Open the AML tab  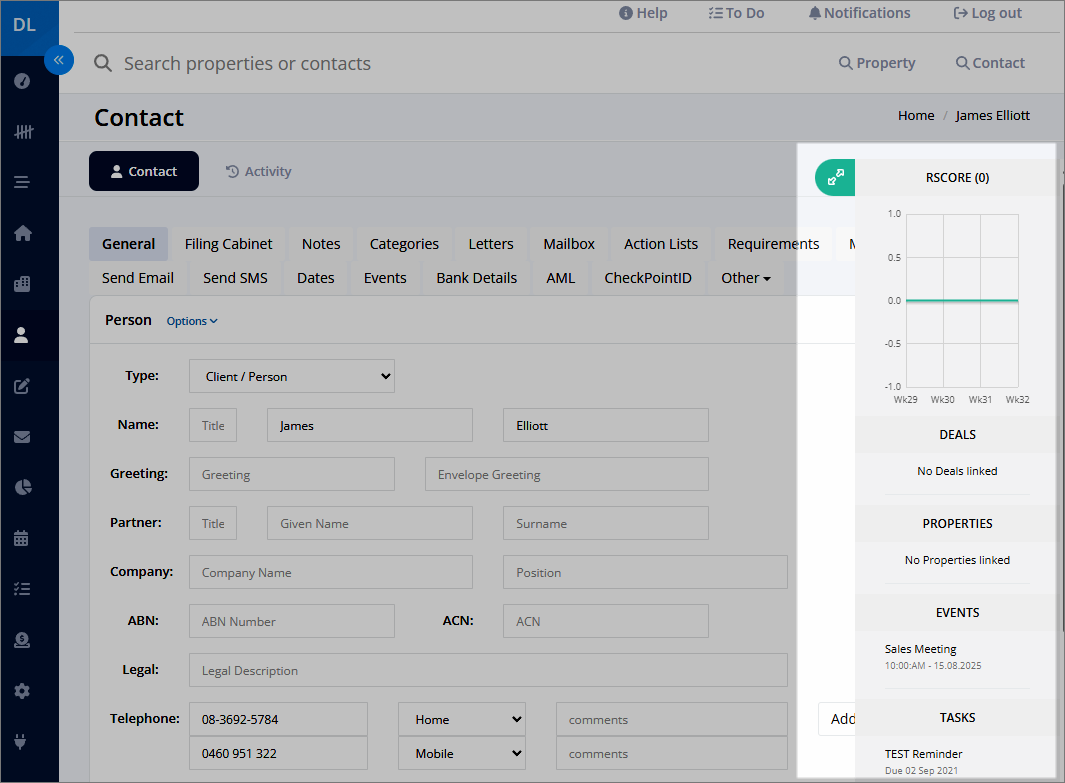pos(561,278)
